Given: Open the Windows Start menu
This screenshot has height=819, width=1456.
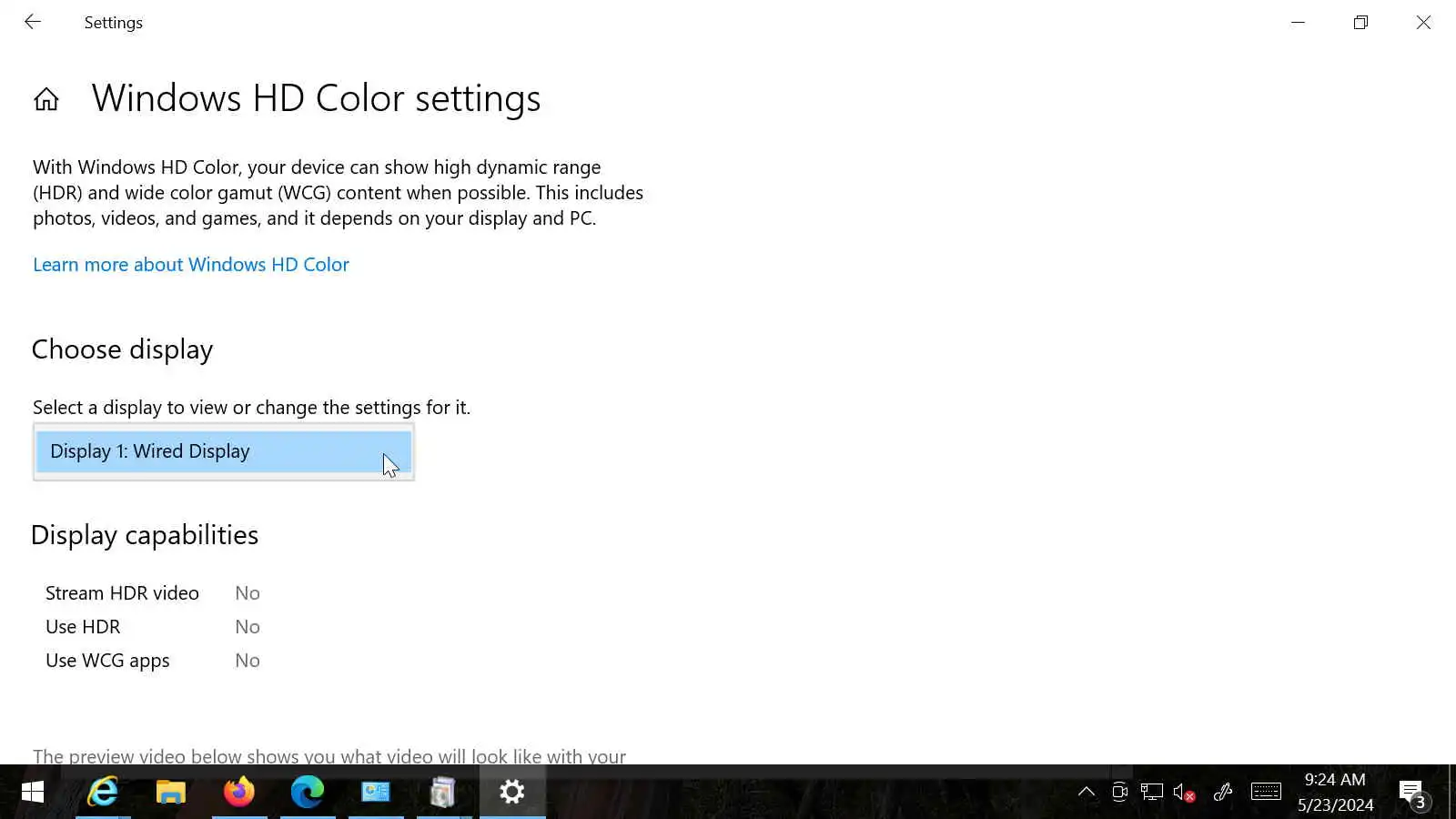Looking at the screenshot, I should (x=33, y=792).
